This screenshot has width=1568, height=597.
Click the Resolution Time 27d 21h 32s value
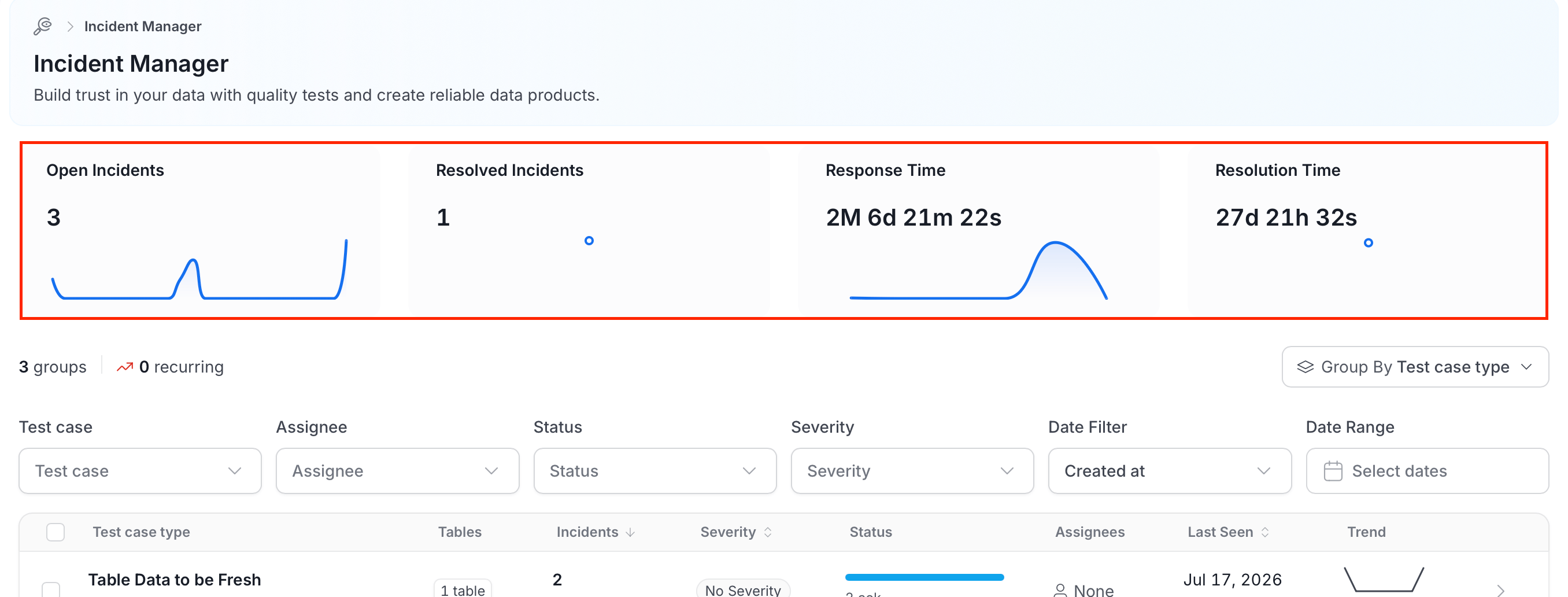point(1286,218)
